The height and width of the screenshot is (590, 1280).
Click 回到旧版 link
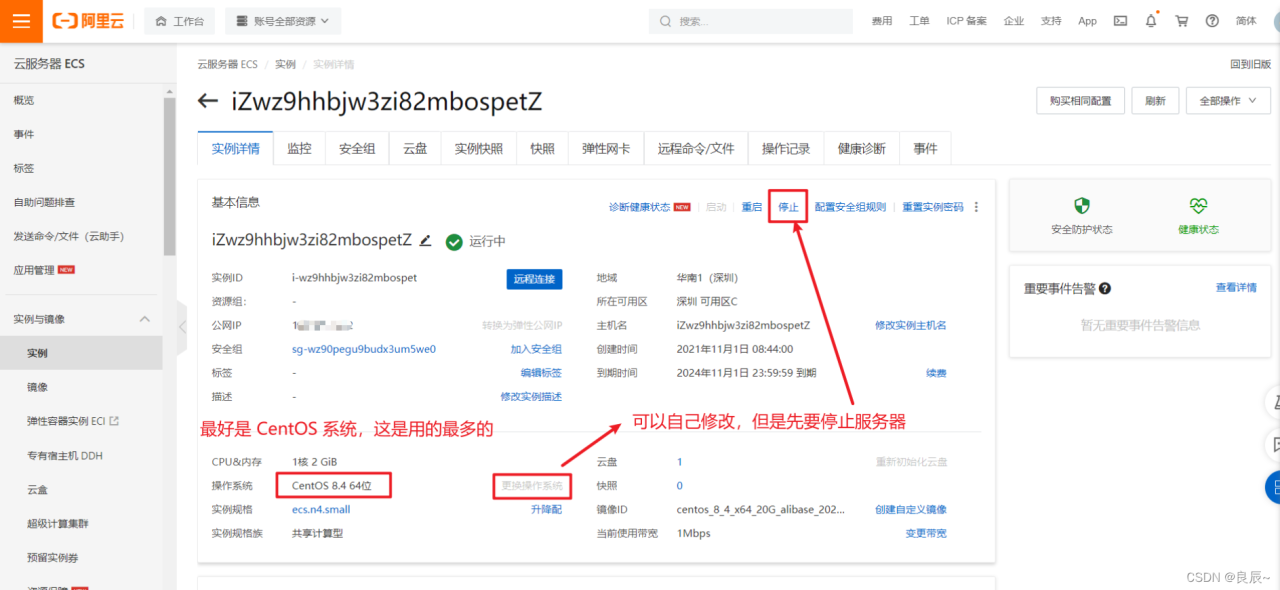click(1250, 64)
